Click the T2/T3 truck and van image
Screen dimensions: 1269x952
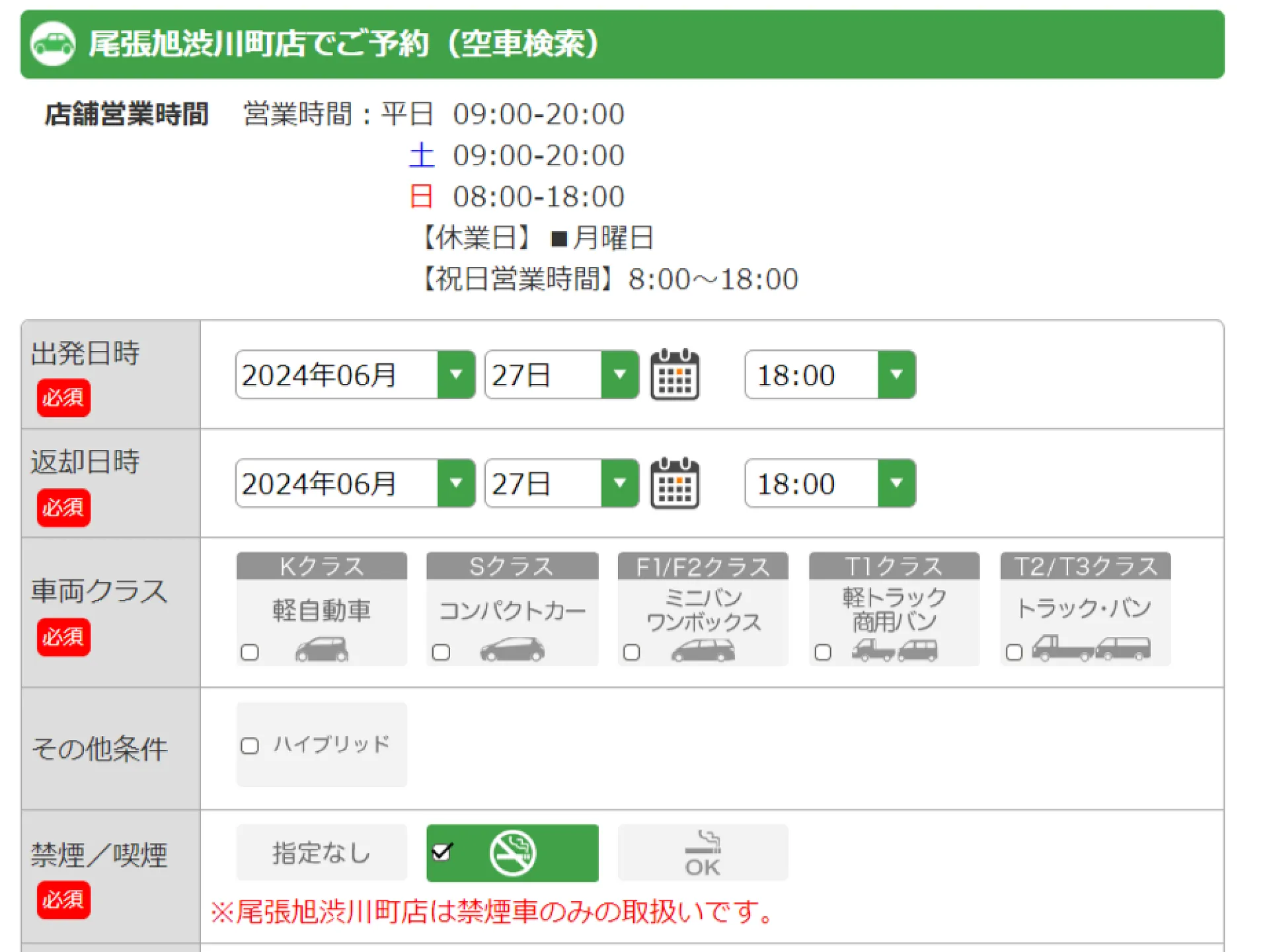[x=1091, y=648]
